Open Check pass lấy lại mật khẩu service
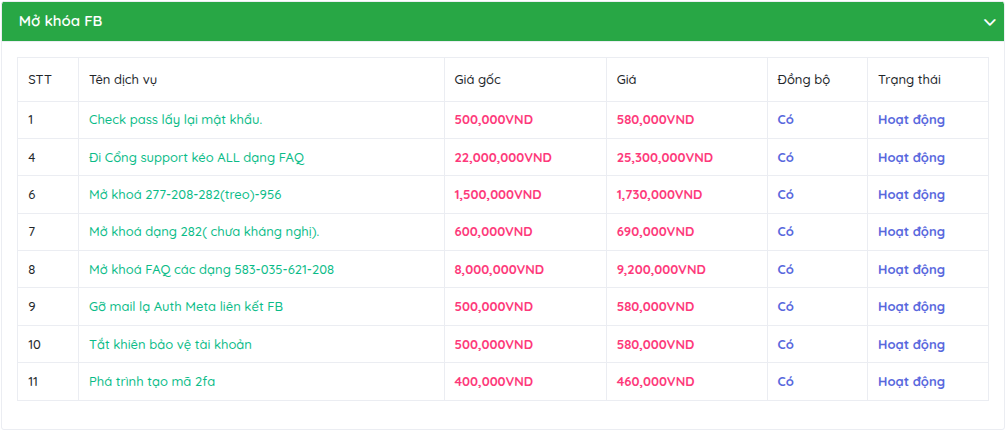 [x=175, y=120]
